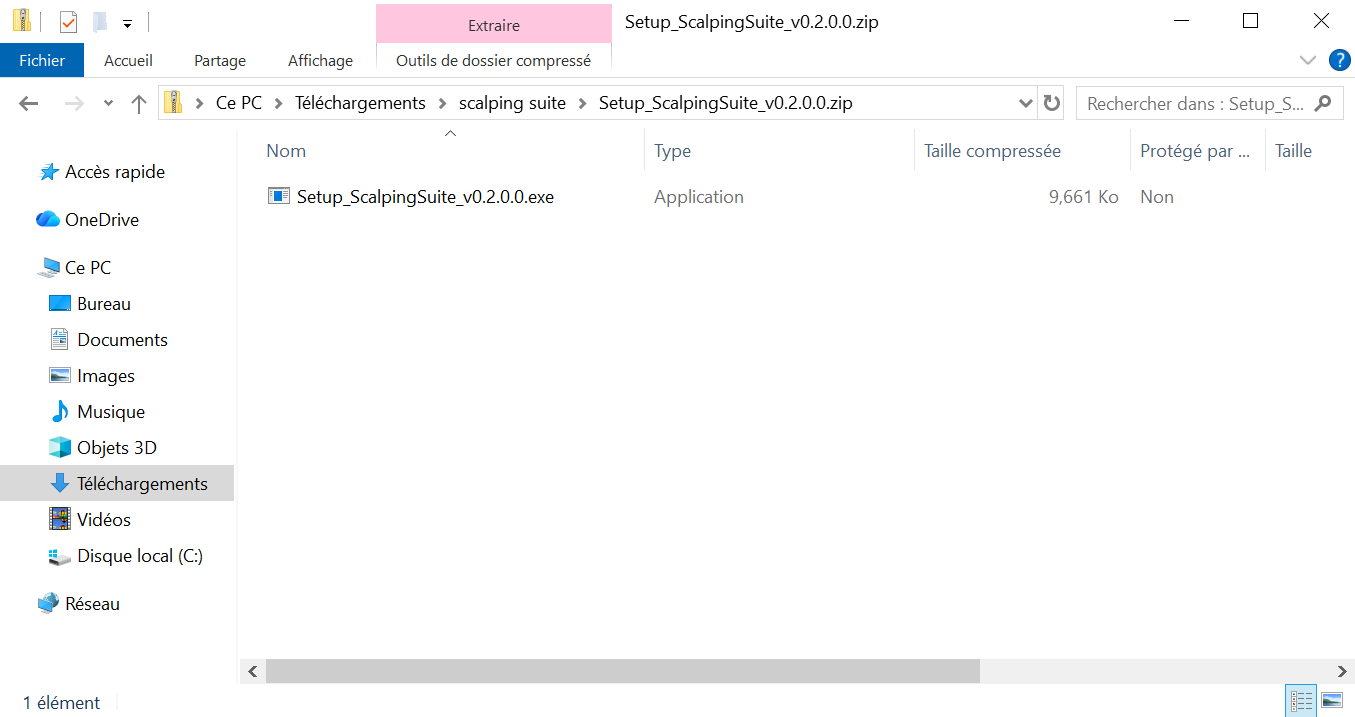Switch to large thumbnails view icon

click(x=1332, y=700)
